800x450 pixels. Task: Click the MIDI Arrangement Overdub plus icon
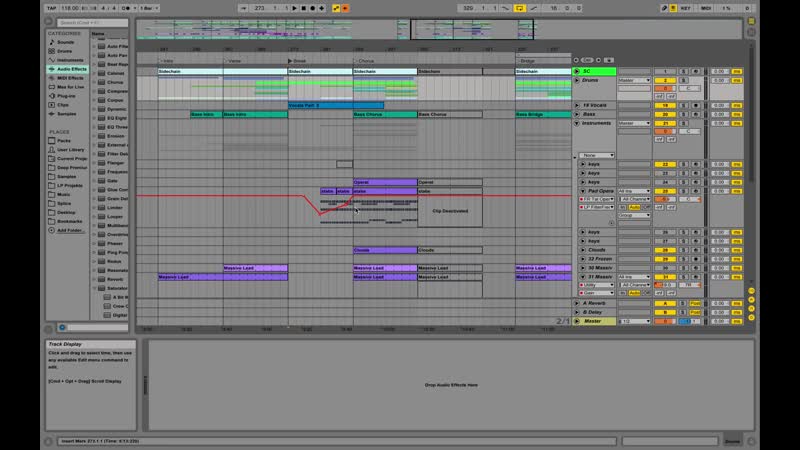(321, 8)
